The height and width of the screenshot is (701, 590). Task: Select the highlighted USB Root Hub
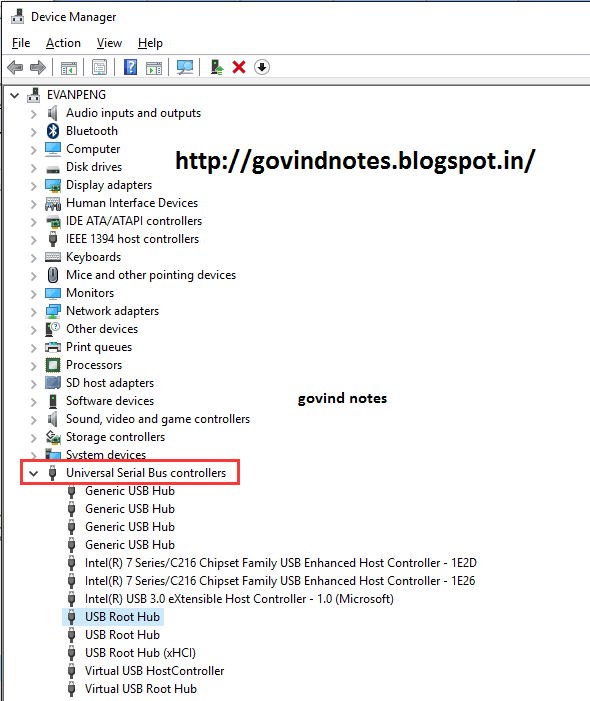(x=113, y=617)
